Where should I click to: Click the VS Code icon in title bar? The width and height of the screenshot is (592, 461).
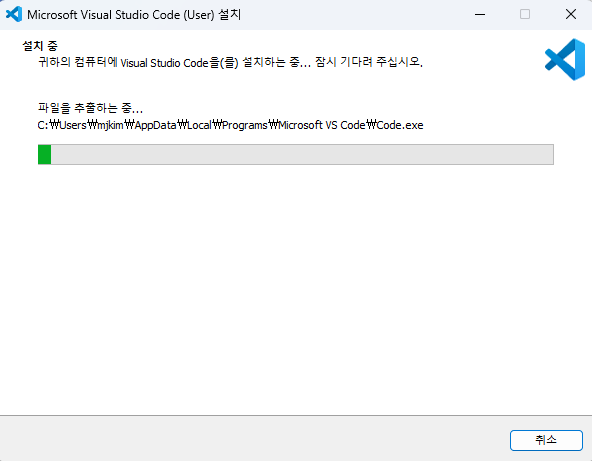click(x=14, y=14)
